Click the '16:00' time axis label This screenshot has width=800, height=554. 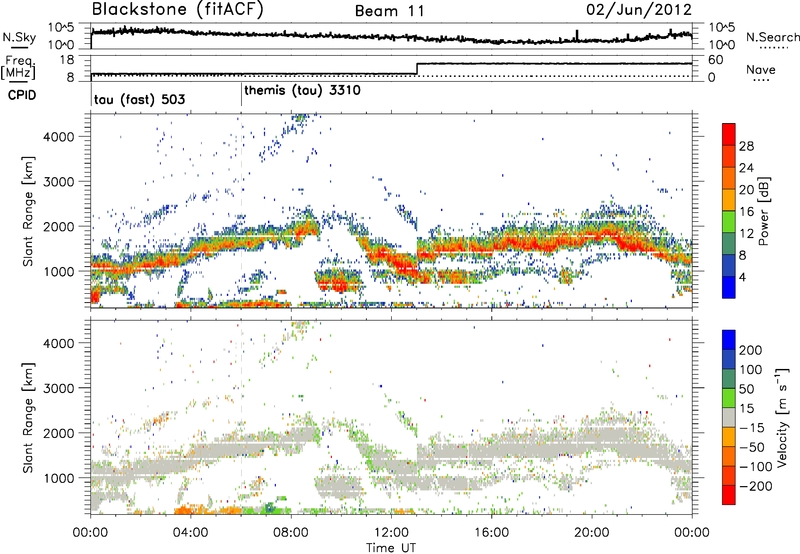click(x=491, y=533)
